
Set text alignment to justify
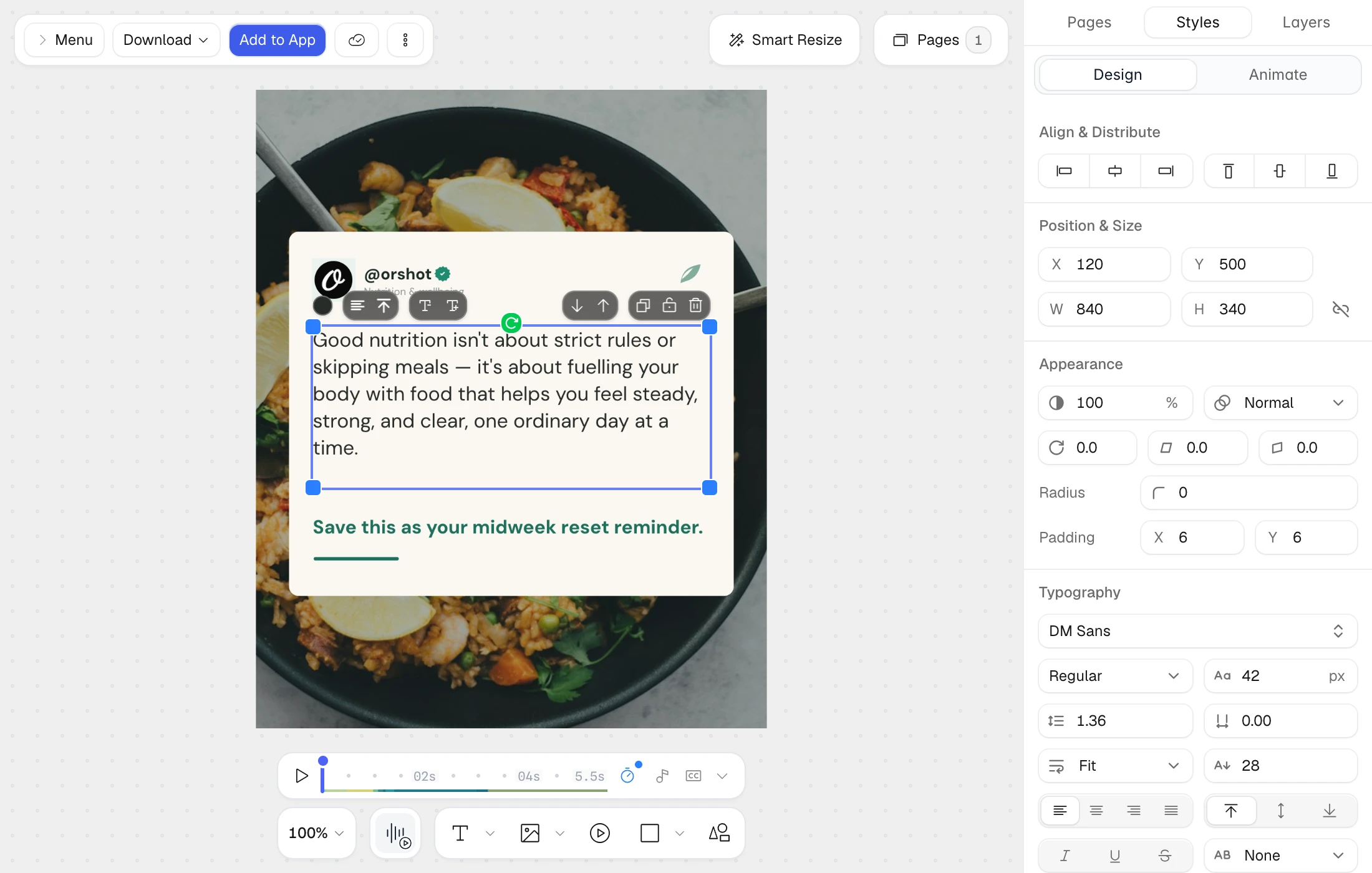(x=1171, y=811)
